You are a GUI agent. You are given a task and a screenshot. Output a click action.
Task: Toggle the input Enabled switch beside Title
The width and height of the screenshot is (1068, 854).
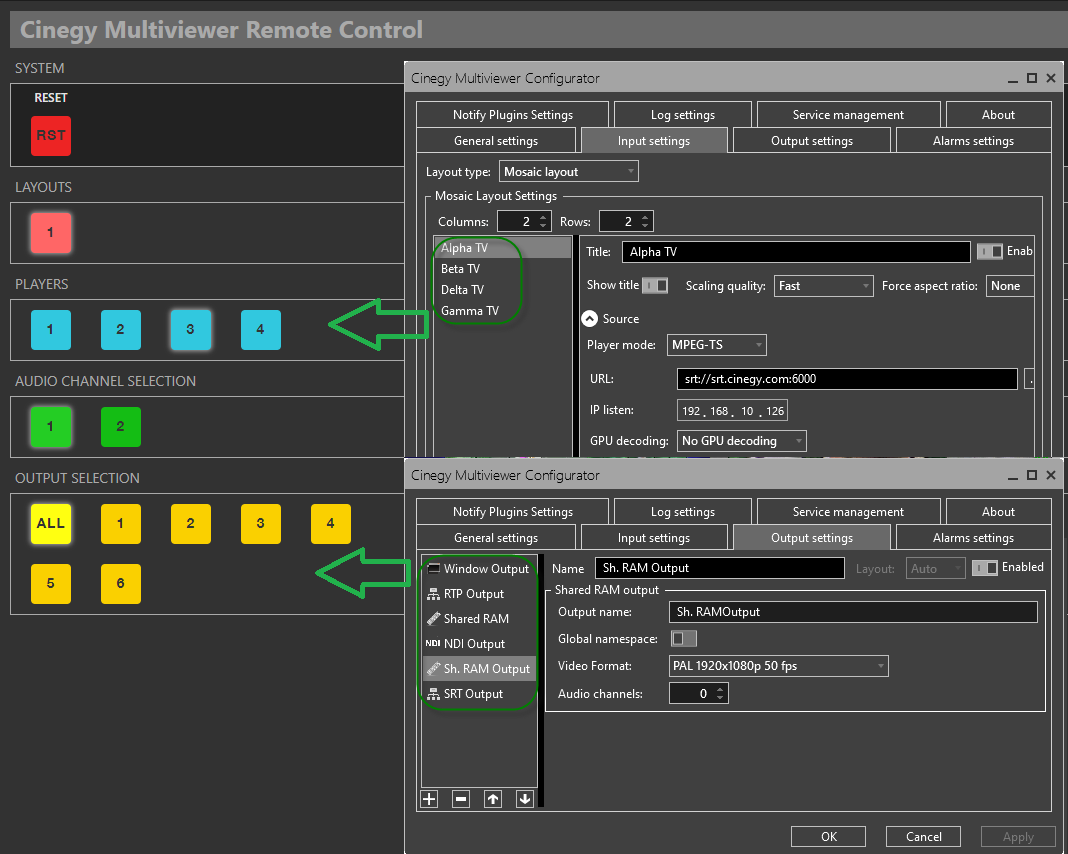(990, 251)
